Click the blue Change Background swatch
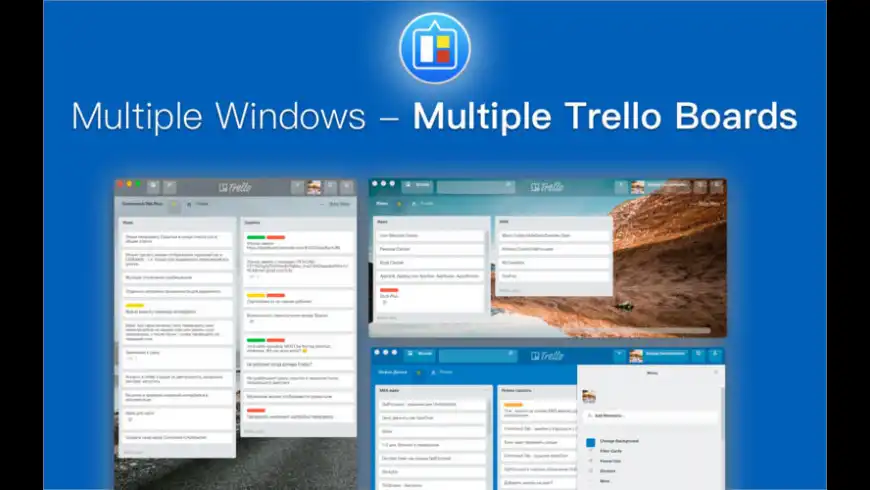Screen dimensions: 870x490 (x=590, y=442)
